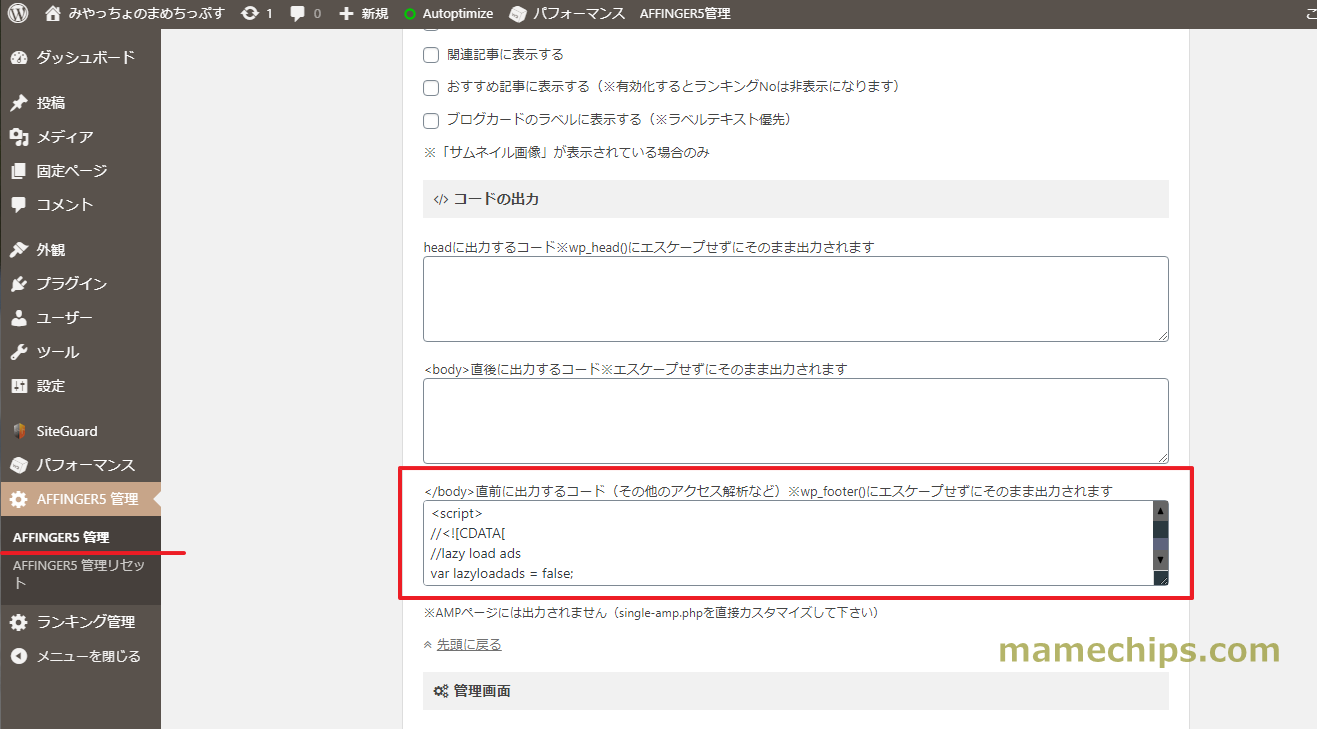Open メディア menu label
The image size is (1317, 729).
[65, 137]
